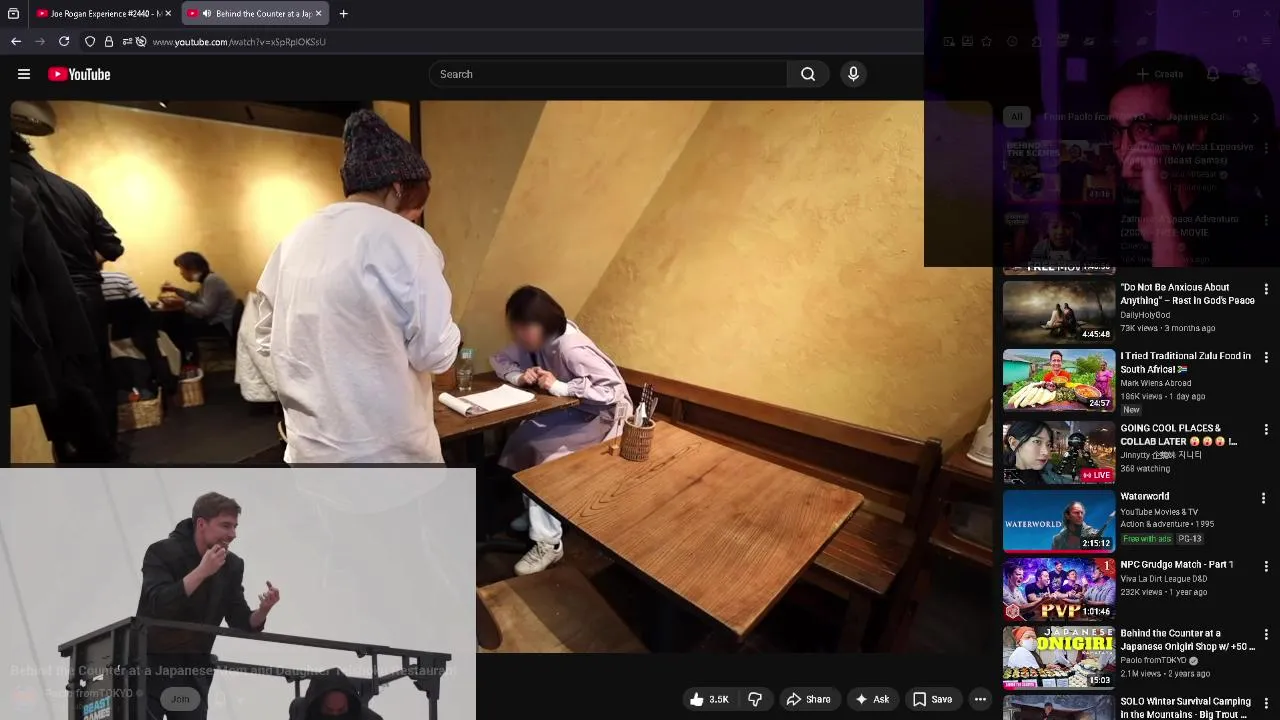
Task: Start voice search with the microphone icon
Action: tap(853, 74)
